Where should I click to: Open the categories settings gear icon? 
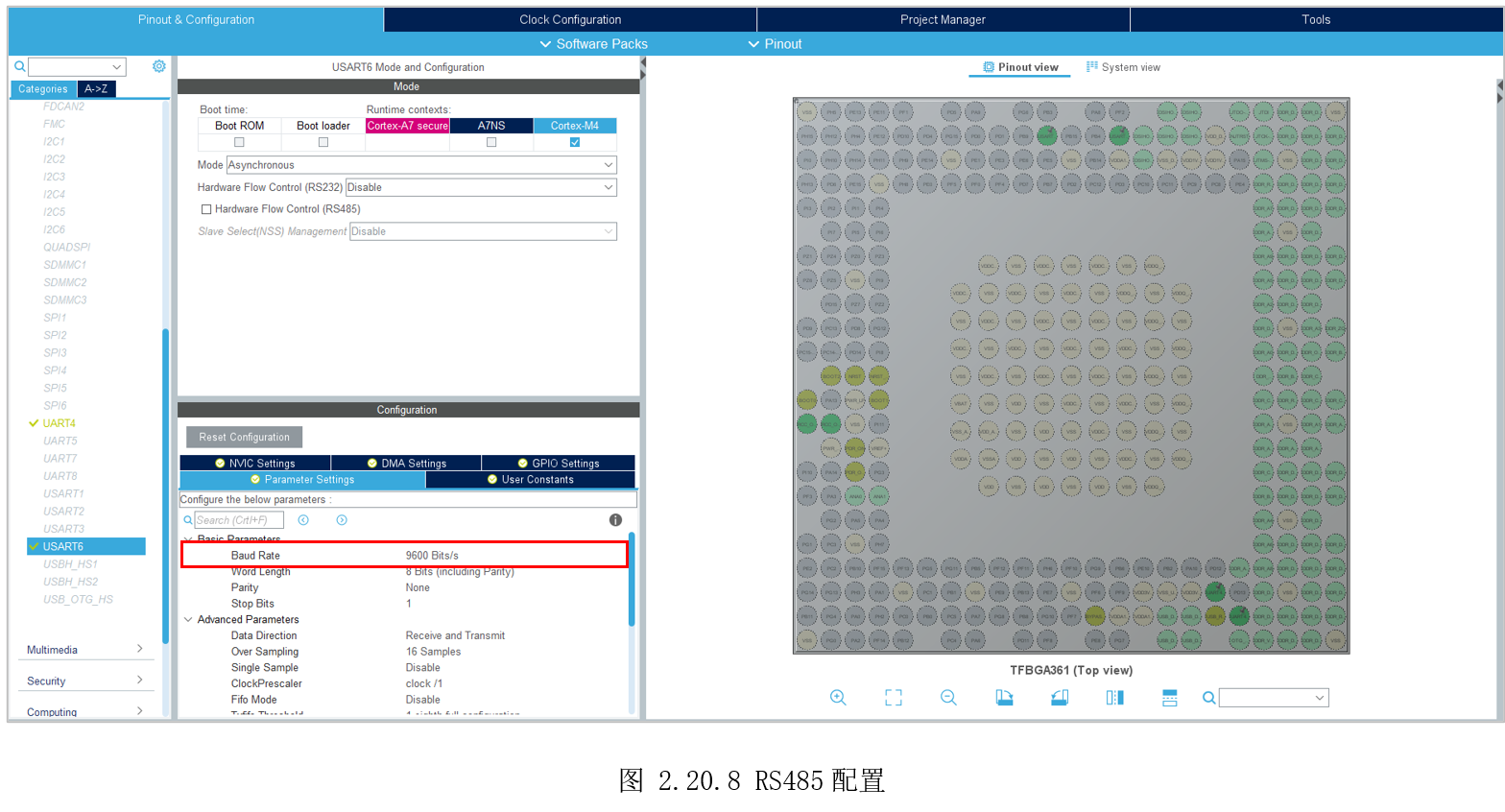[x=159, y=66]
